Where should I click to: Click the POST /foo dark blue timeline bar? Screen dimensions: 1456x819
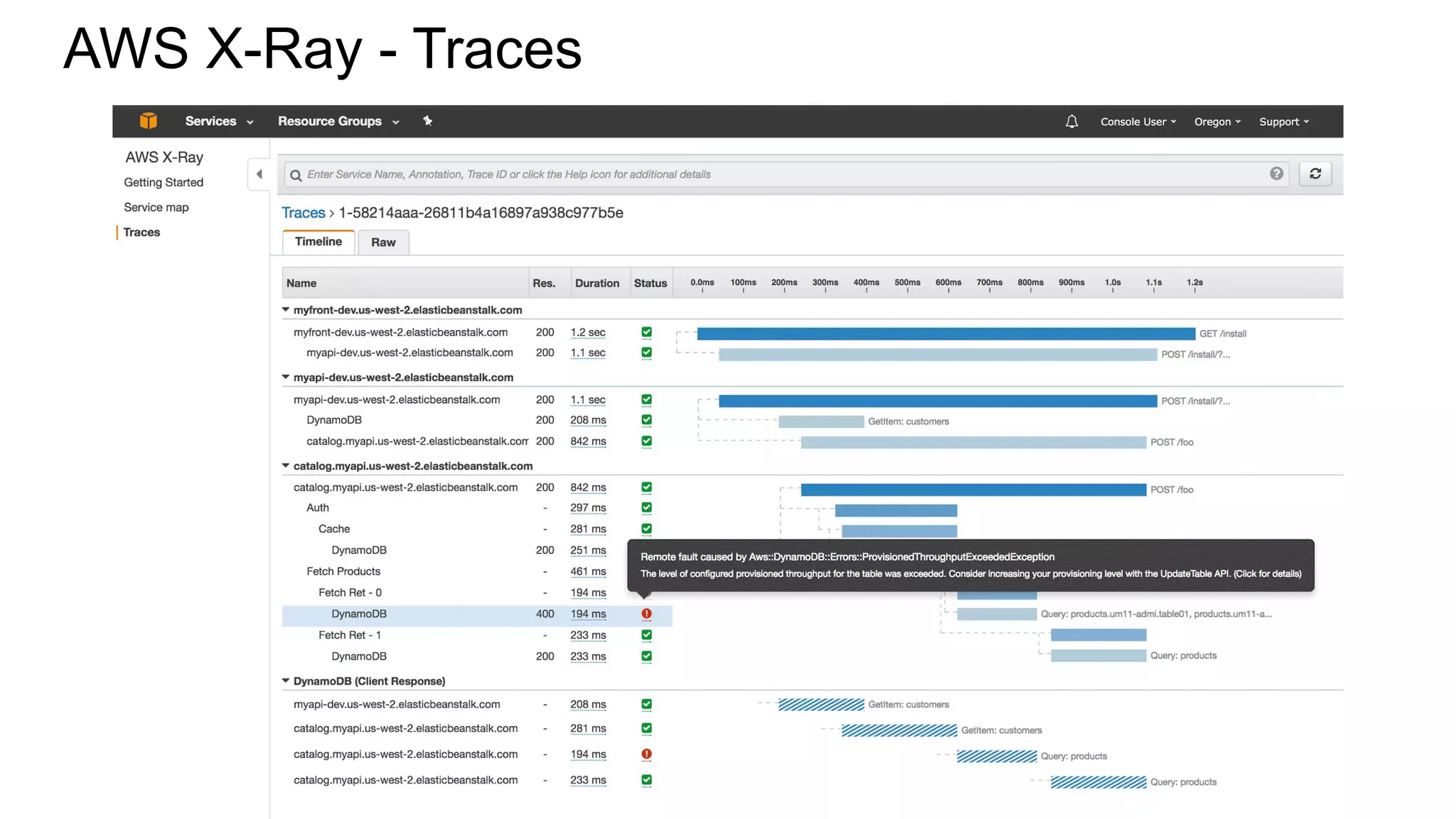coord(973,490)
